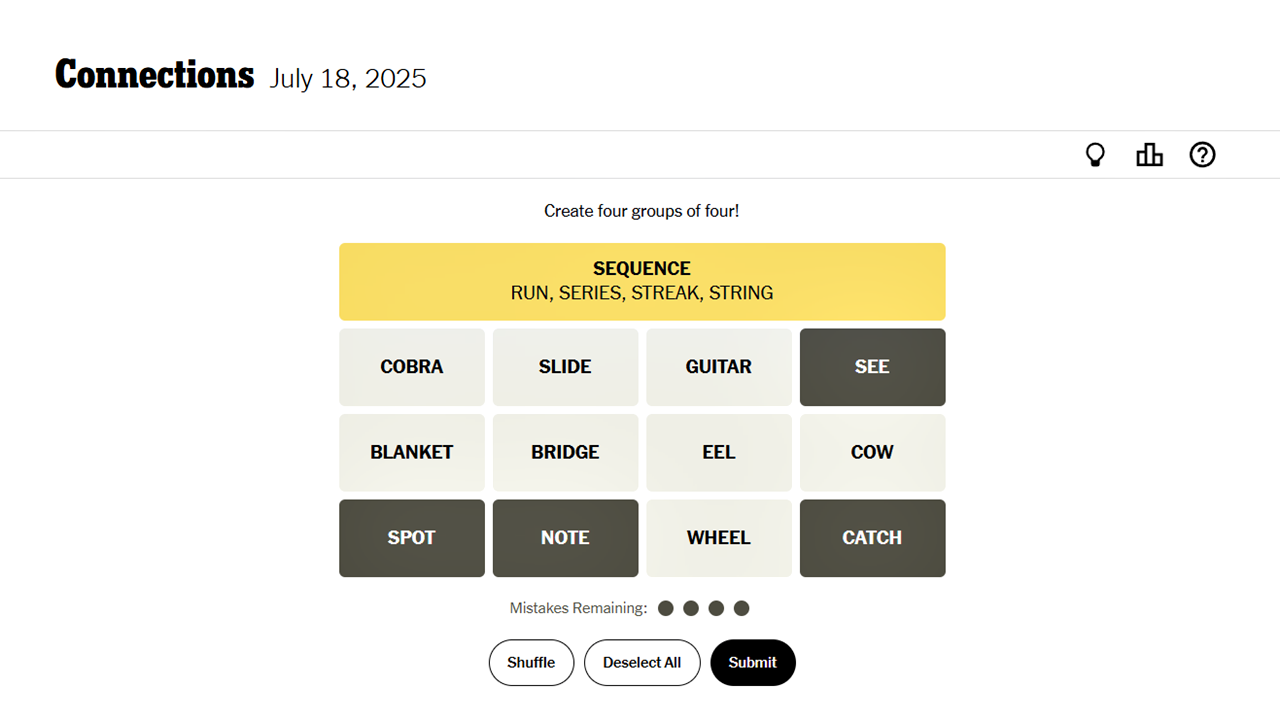Select the COBRA tile

pos(412,367)
